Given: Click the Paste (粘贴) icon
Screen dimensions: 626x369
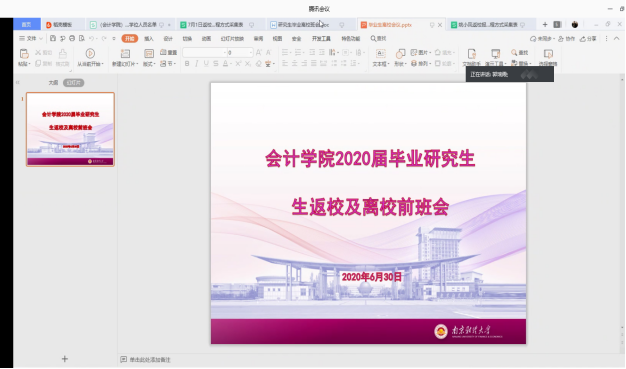Looking at the screenshot, I should (x=24, y=54).
